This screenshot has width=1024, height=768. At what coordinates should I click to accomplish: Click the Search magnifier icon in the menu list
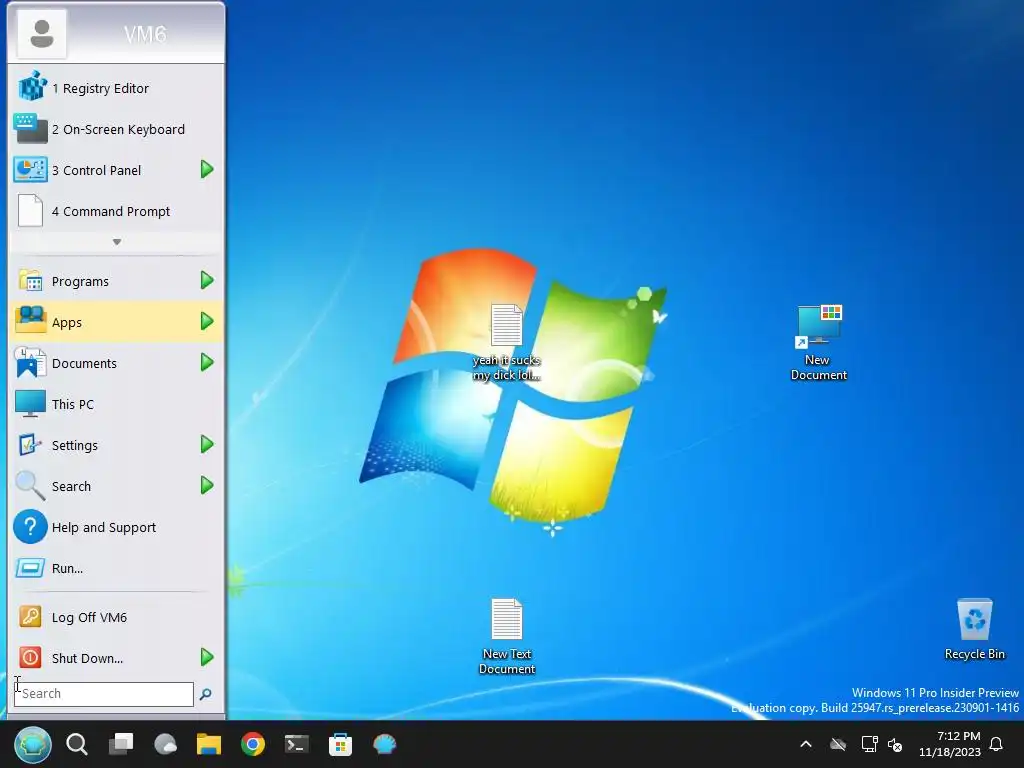(30, 486)
